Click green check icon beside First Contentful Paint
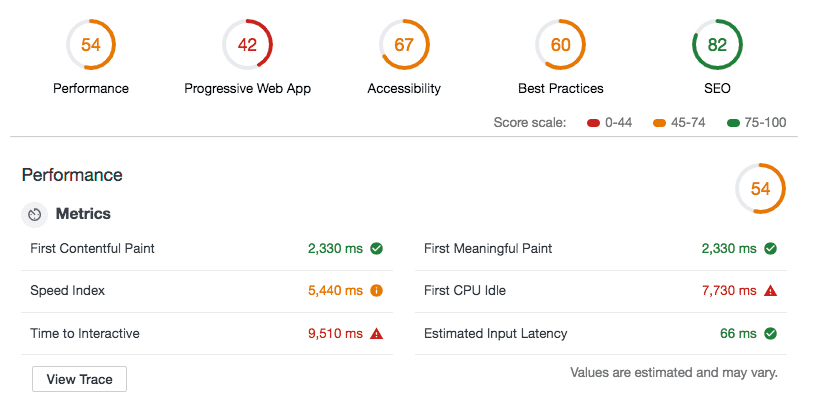 [377, 249]
